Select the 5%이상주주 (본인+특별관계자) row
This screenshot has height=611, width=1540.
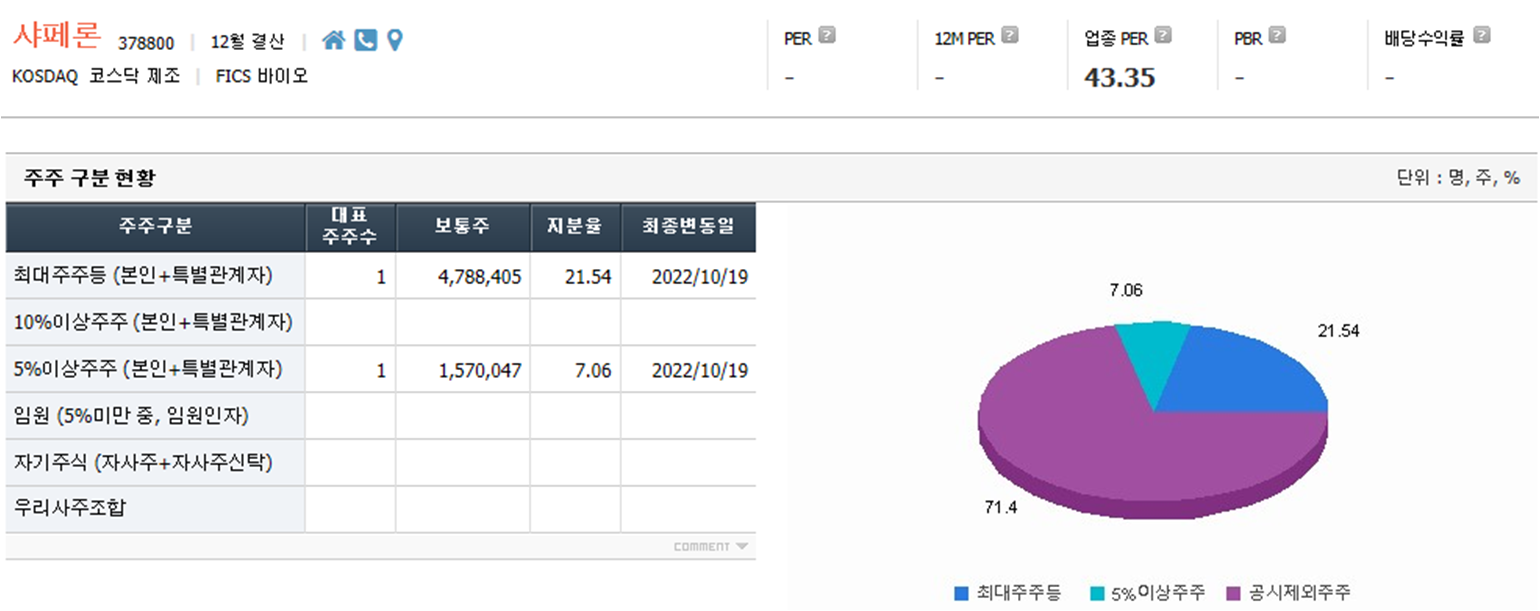[x=380, y=369]
